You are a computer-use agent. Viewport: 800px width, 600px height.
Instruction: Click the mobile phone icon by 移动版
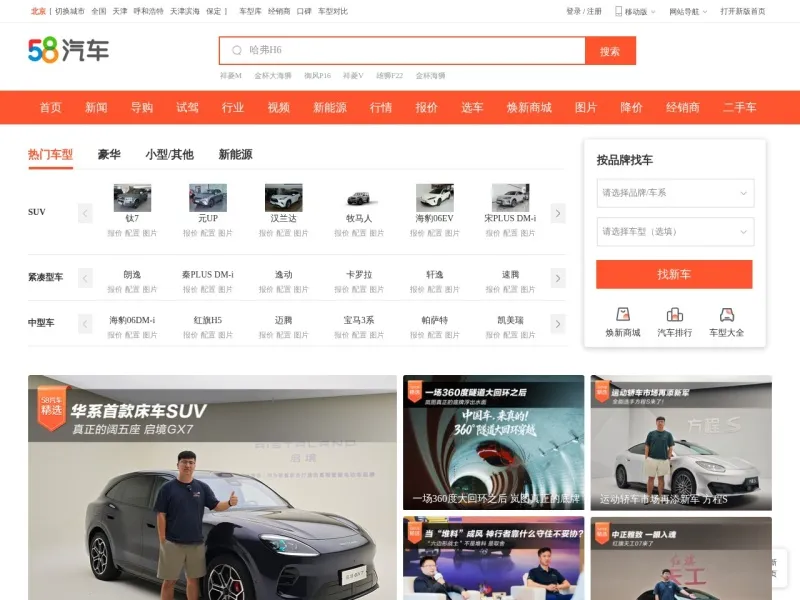tap(618, 11)
